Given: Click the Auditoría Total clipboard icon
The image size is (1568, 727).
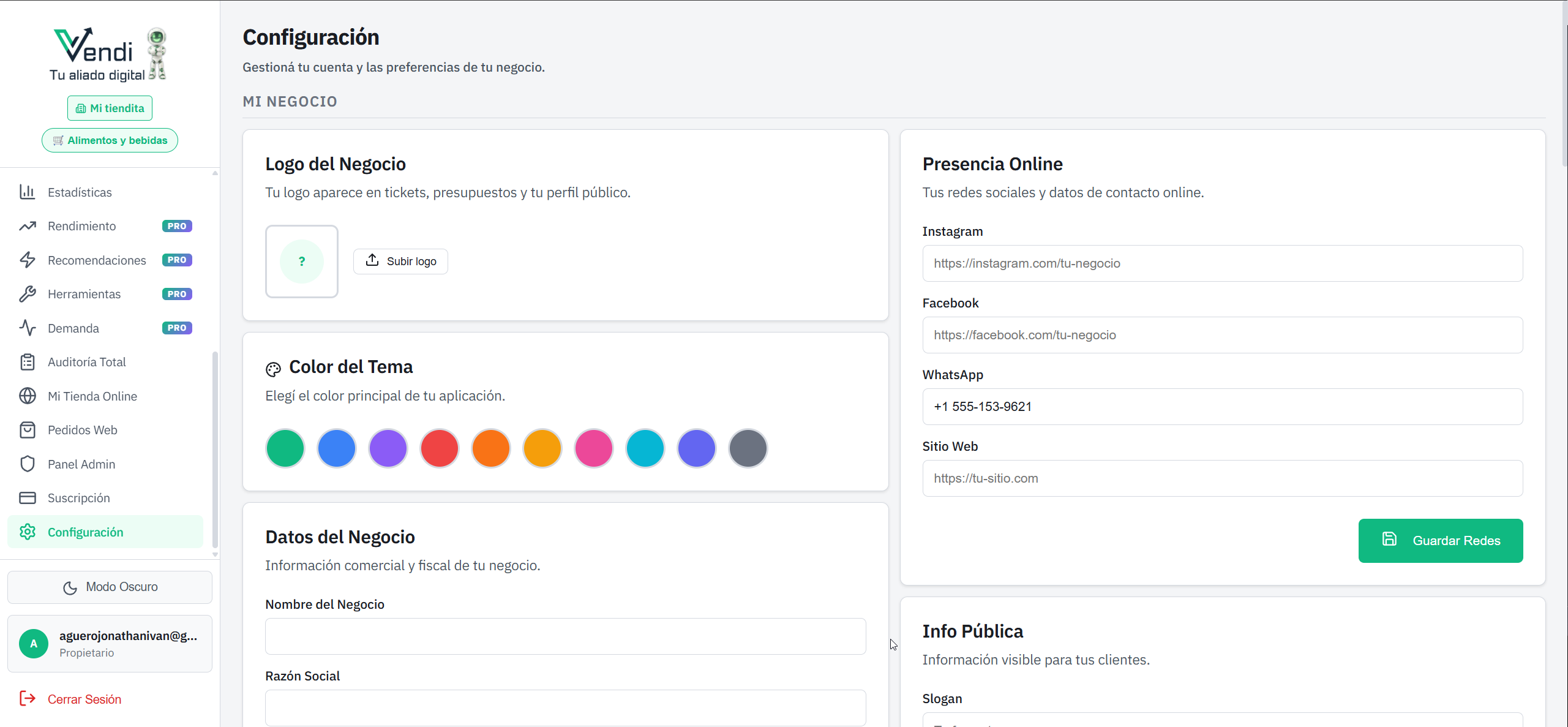Looking at the screenshot, I should click(28, 361).
